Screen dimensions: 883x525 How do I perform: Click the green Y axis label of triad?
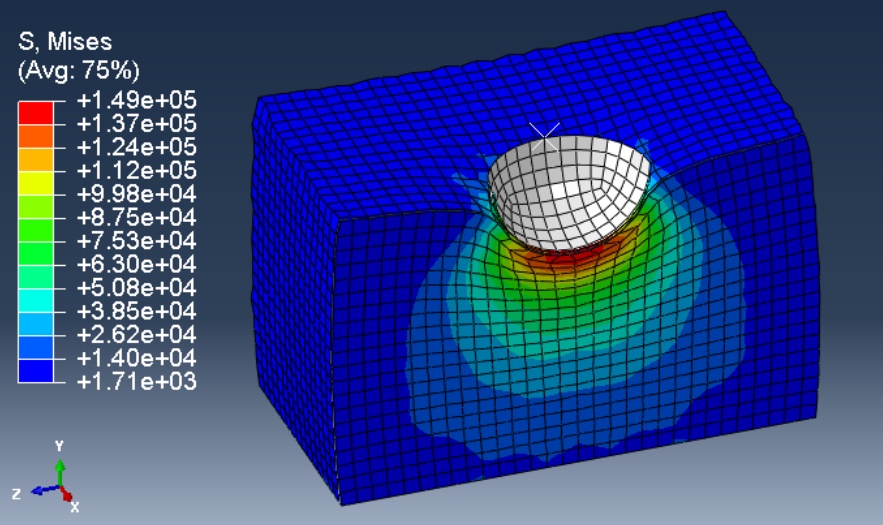point(59,446)
